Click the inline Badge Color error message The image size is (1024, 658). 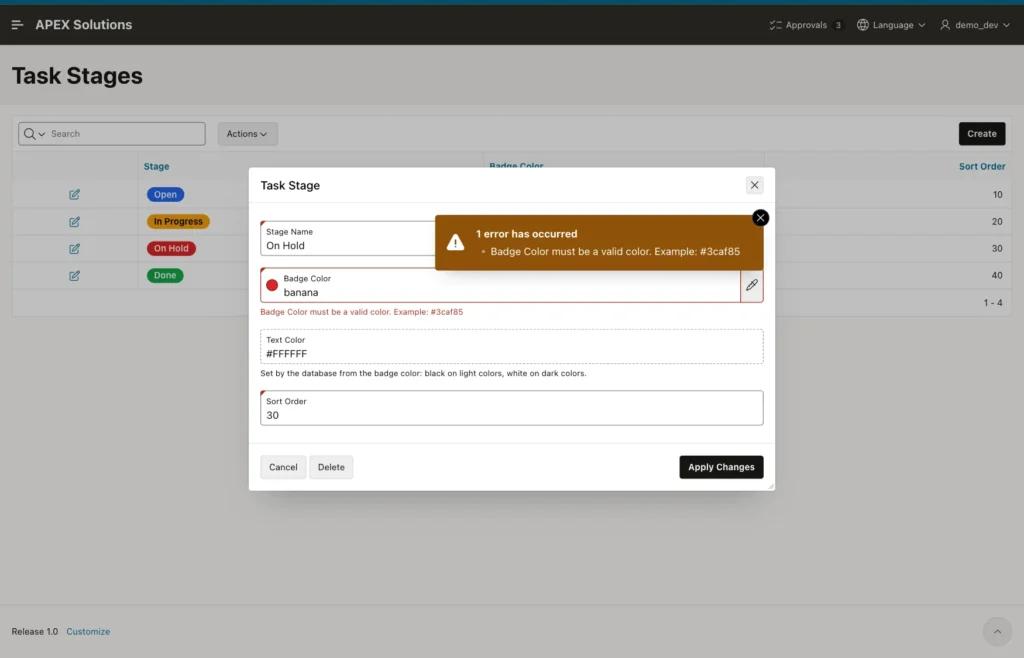click(361, 312)
